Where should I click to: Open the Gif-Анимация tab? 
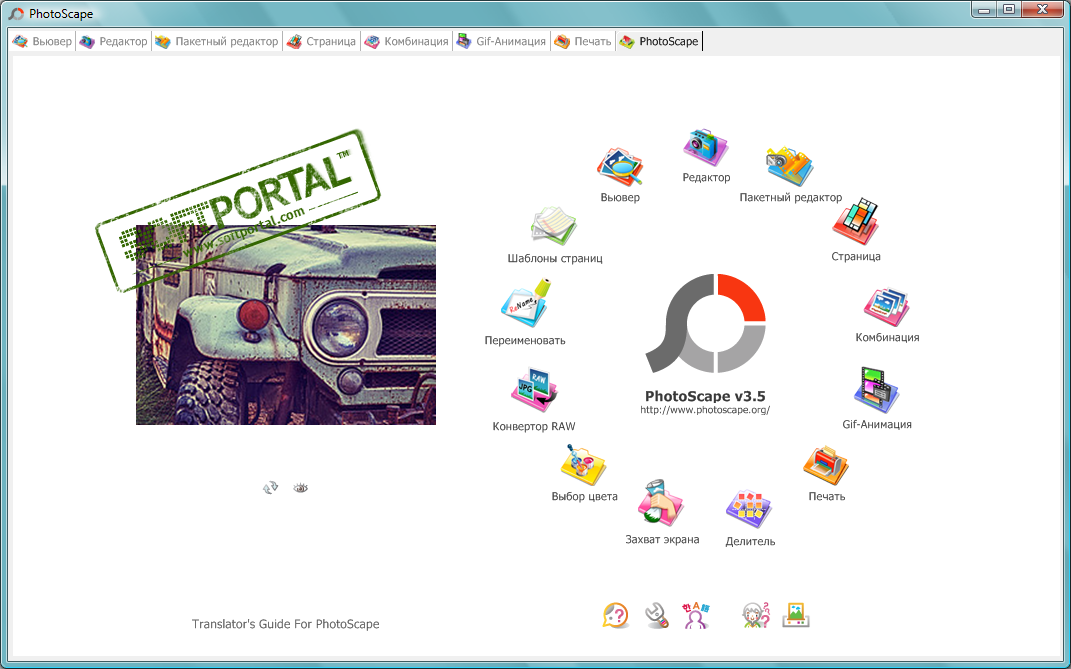coord(501,41)
